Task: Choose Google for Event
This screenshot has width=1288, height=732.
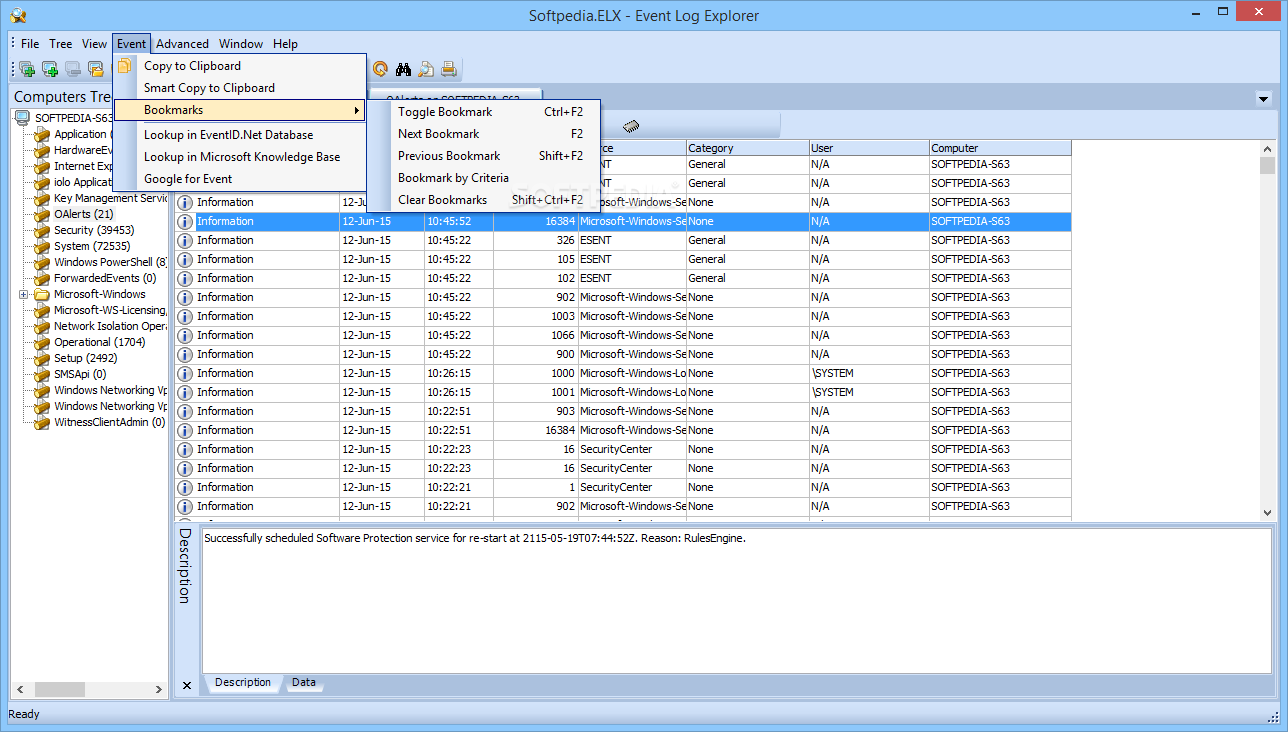Action: coord(239,179)
